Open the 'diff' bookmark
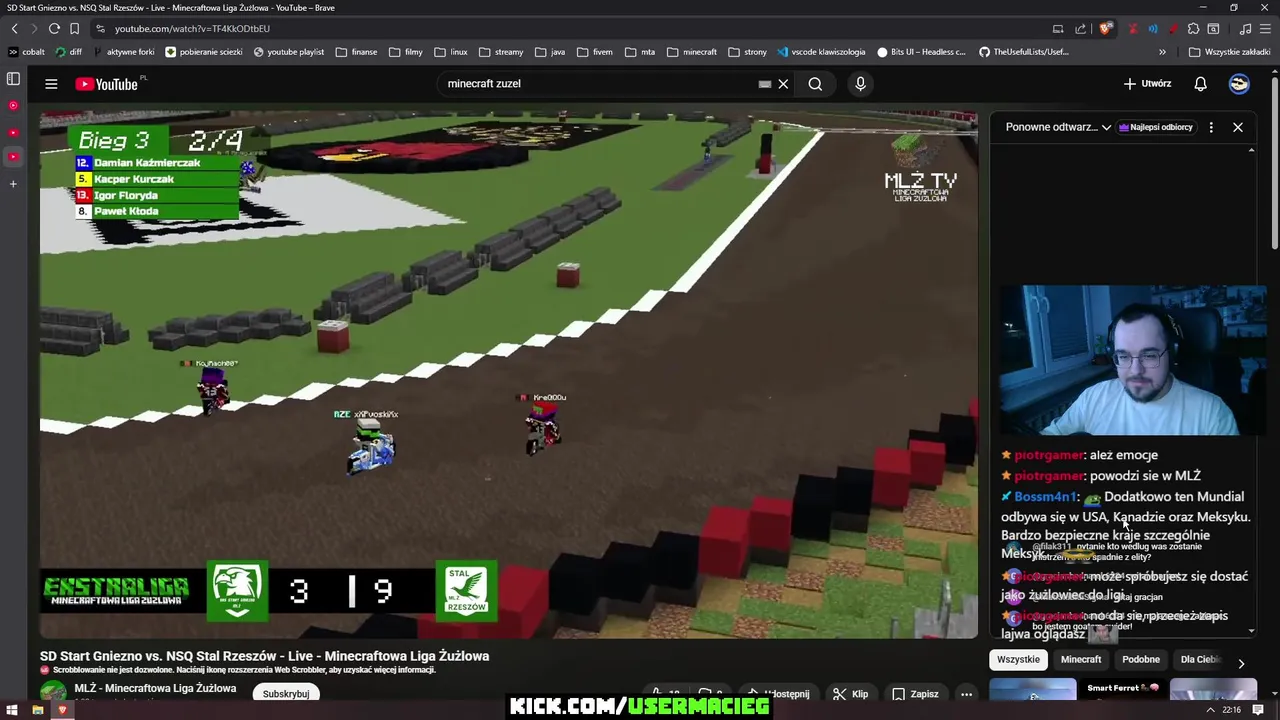Image resolution: width=1280 pixels, height=720 pixels. (x=69, y=52)
